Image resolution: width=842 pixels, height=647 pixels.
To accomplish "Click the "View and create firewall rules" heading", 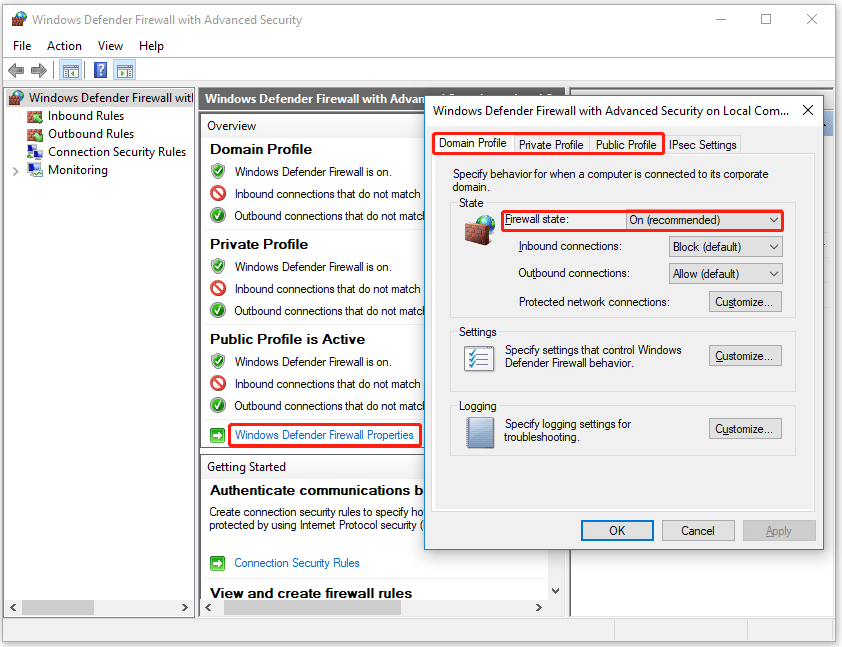I will coord(311,593).
